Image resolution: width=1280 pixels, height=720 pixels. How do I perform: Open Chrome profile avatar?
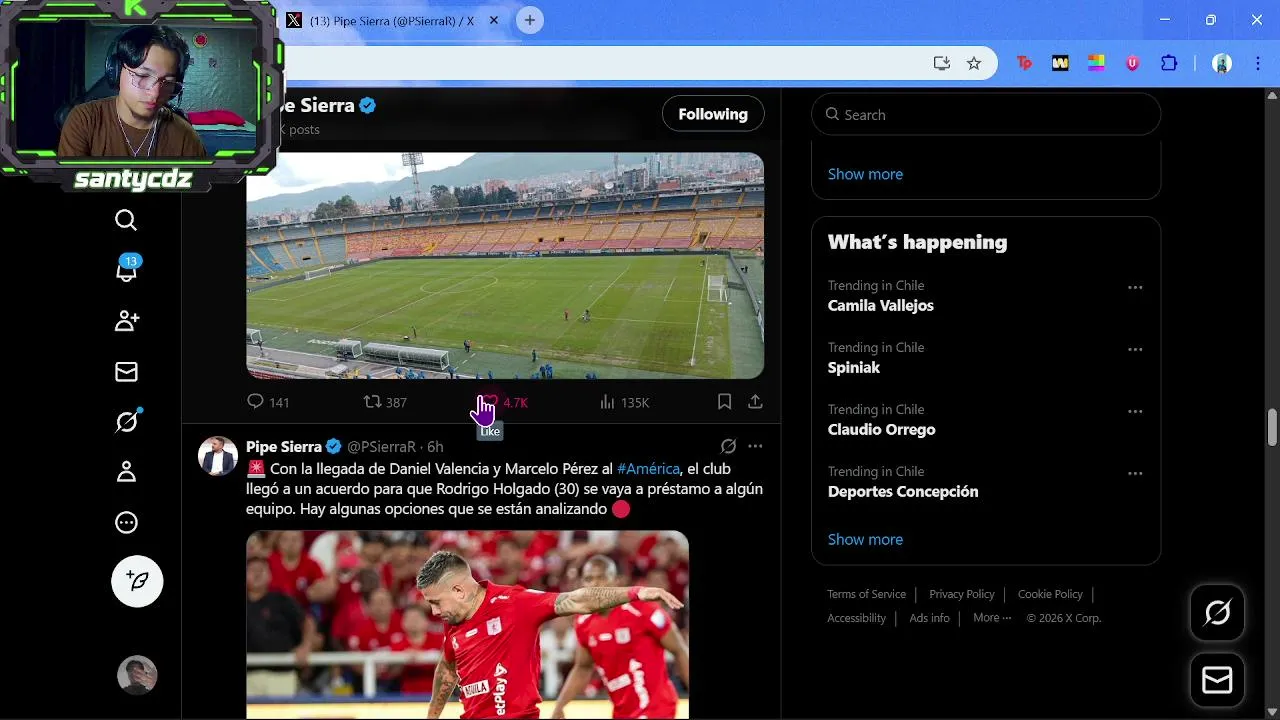pos(1222,63)
